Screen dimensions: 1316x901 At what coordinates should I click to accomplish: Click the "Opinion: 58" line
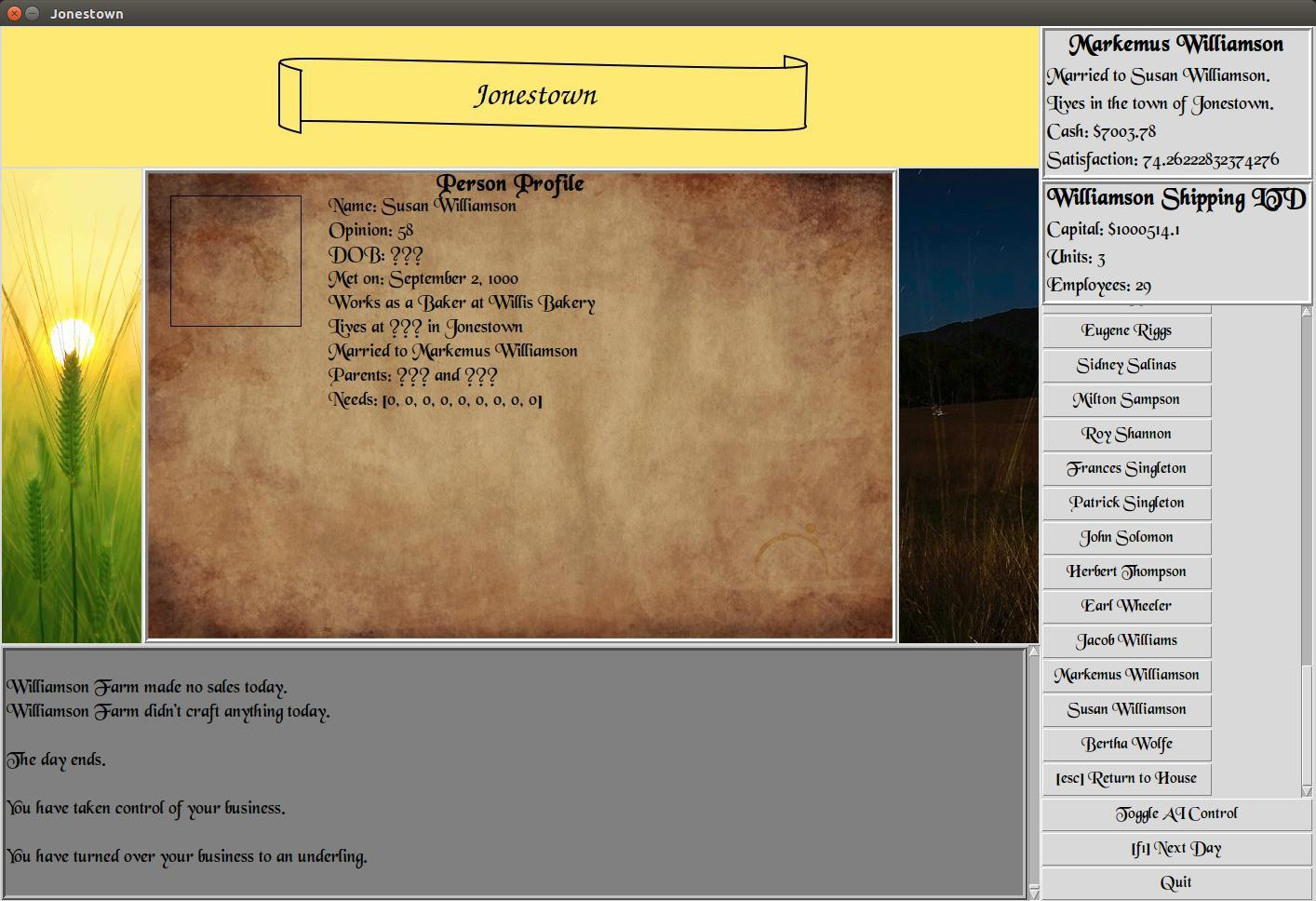(371, 230)
